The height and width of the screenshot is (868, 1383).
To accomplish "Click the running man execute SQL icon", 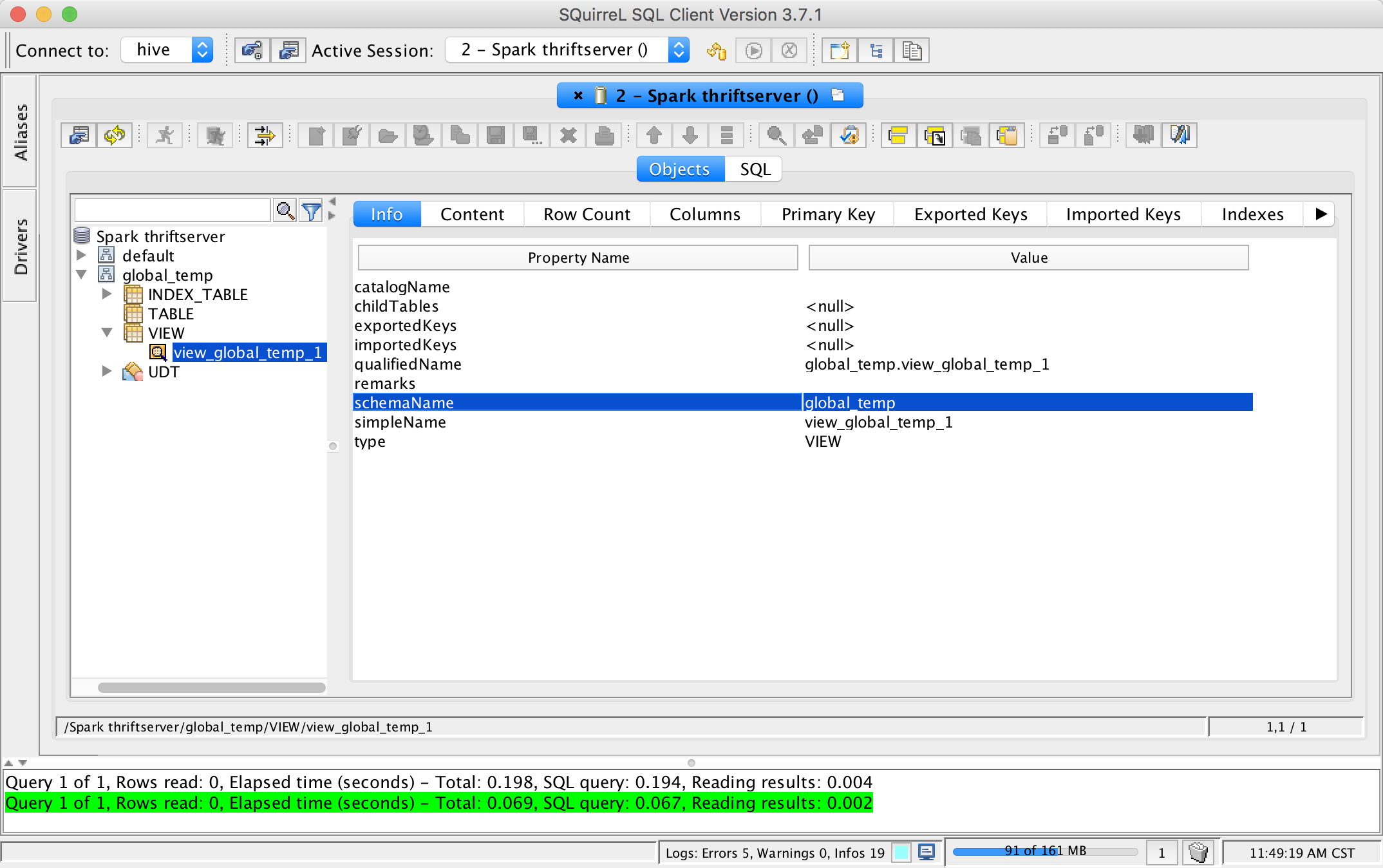I will click(x=165, y=135).
